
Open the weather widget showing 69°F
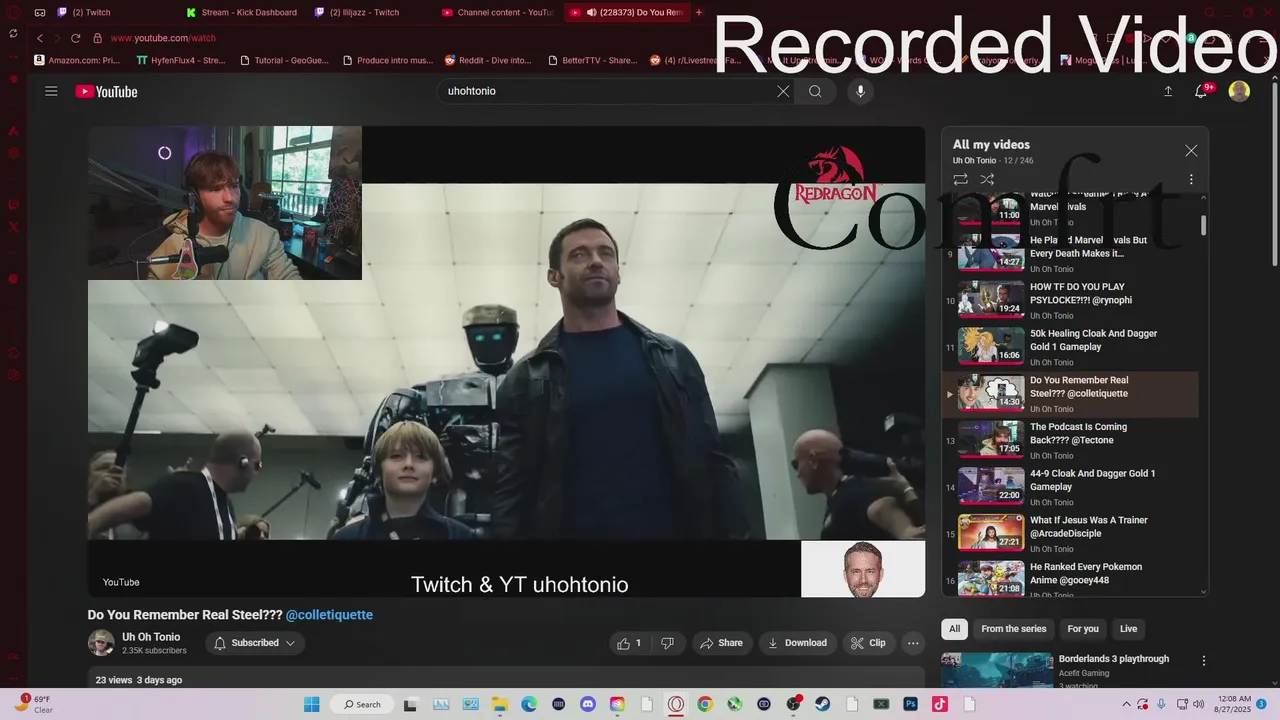[x=34, y=704]
